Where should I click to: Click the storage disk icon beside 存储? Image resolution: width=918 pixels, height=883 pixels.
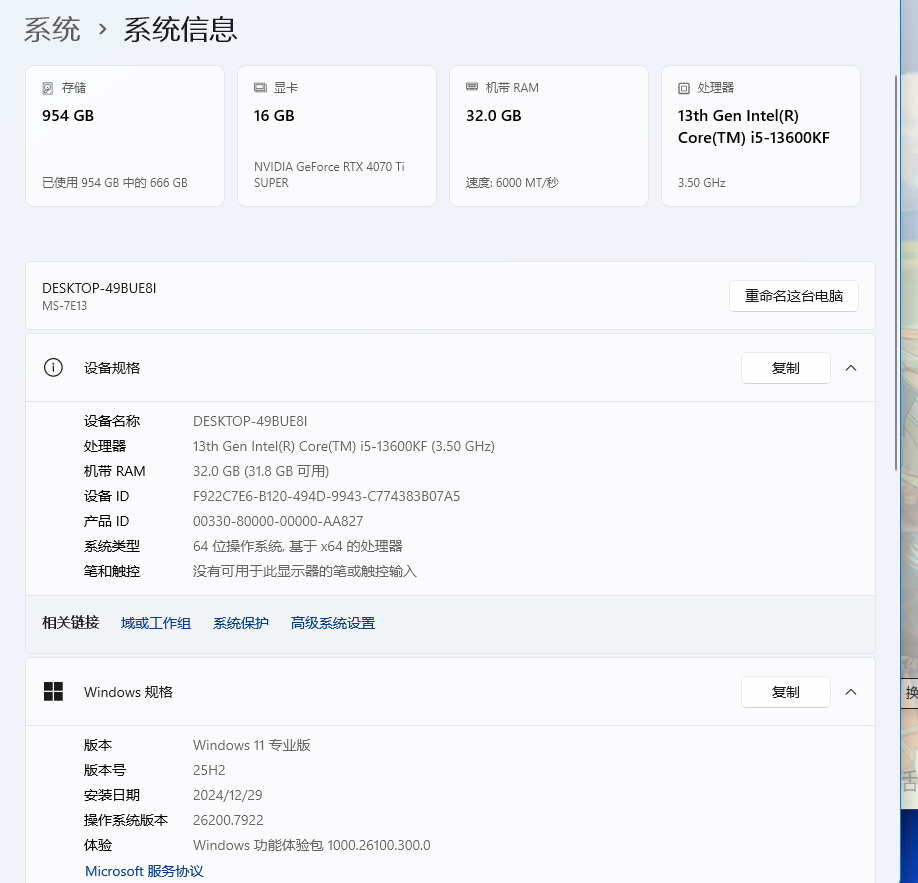click(48, 88)
